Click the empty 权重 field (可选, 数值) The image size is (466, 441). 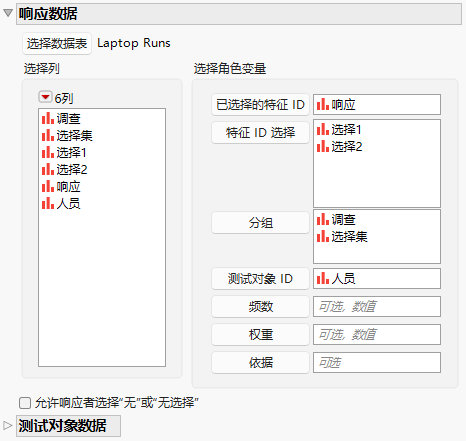(377, 334)
